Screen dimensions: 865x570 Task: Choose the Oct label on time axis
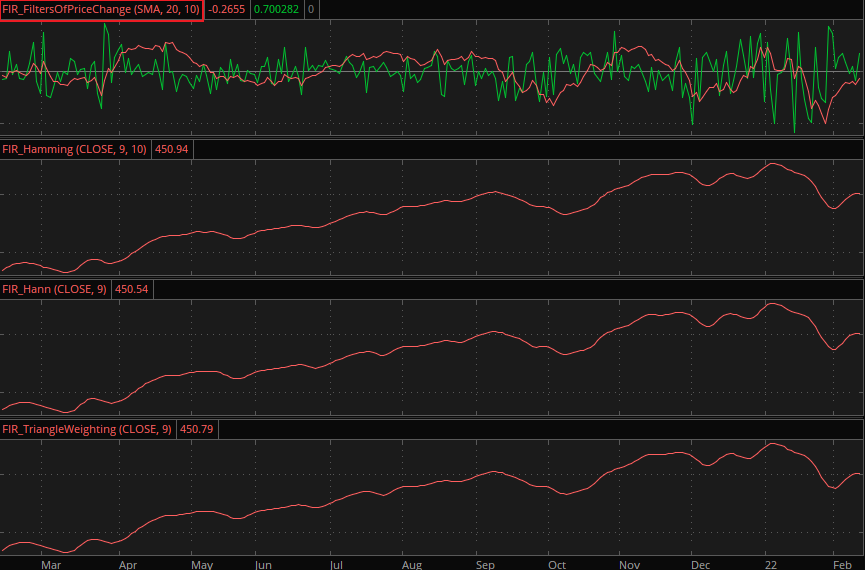(x=557, y=563)
